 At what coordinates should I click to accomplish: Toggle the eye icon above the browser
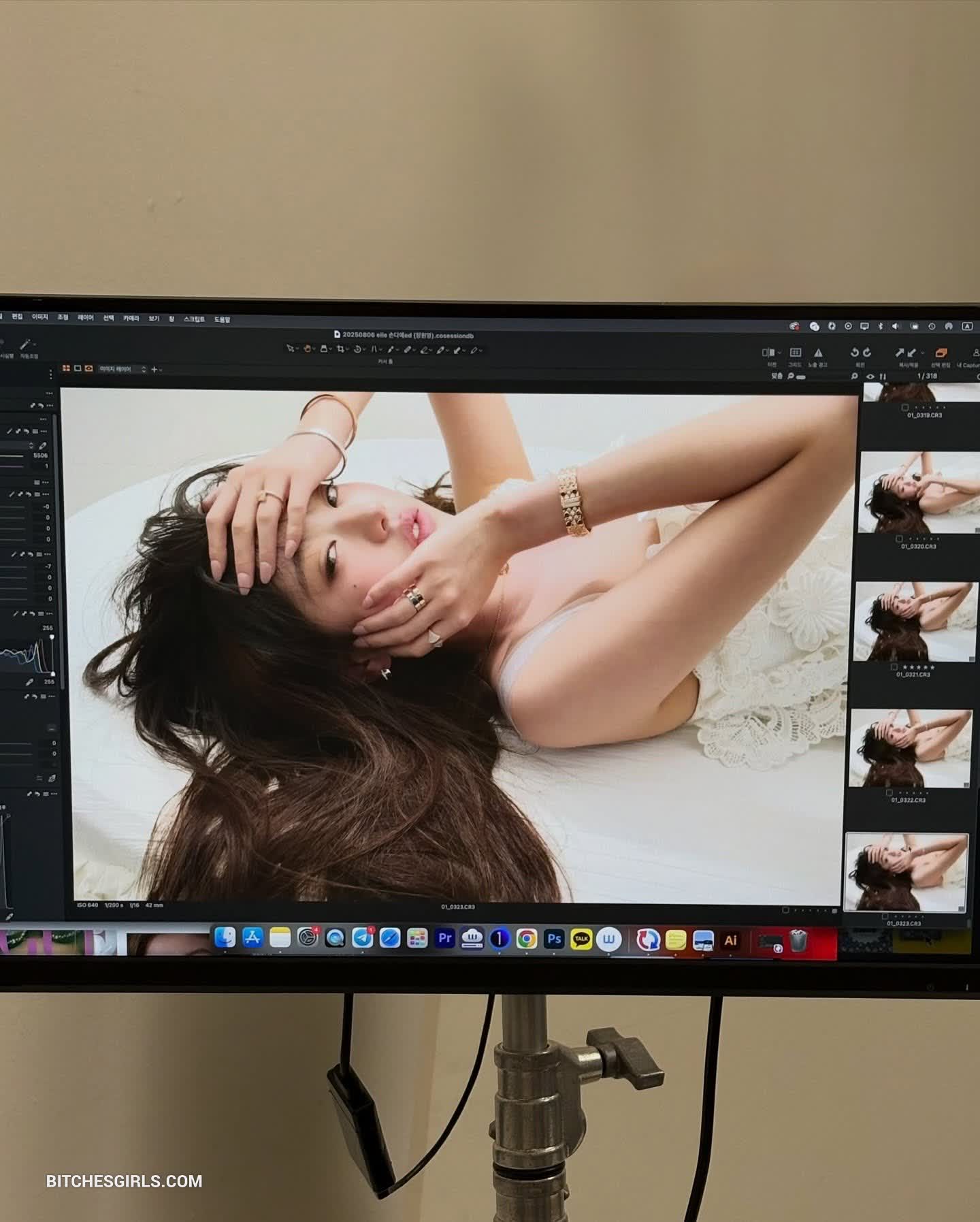(870, 376)
